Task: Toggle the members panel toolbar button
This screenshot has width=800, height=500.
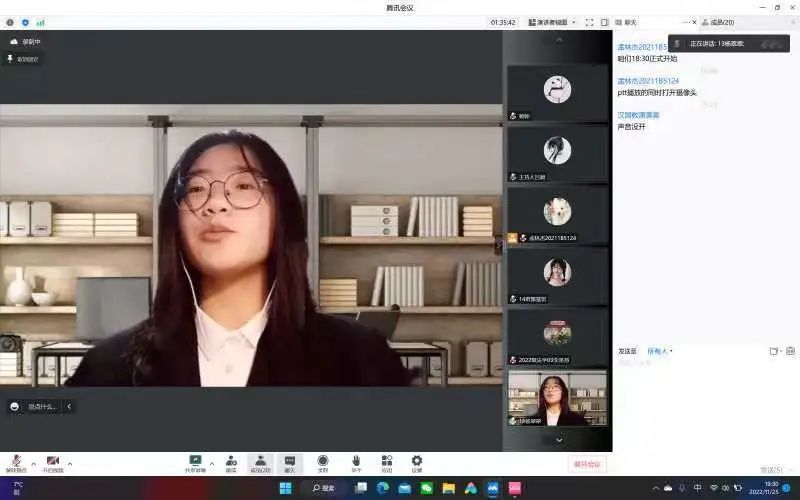Action: click(x=260, y=463)
